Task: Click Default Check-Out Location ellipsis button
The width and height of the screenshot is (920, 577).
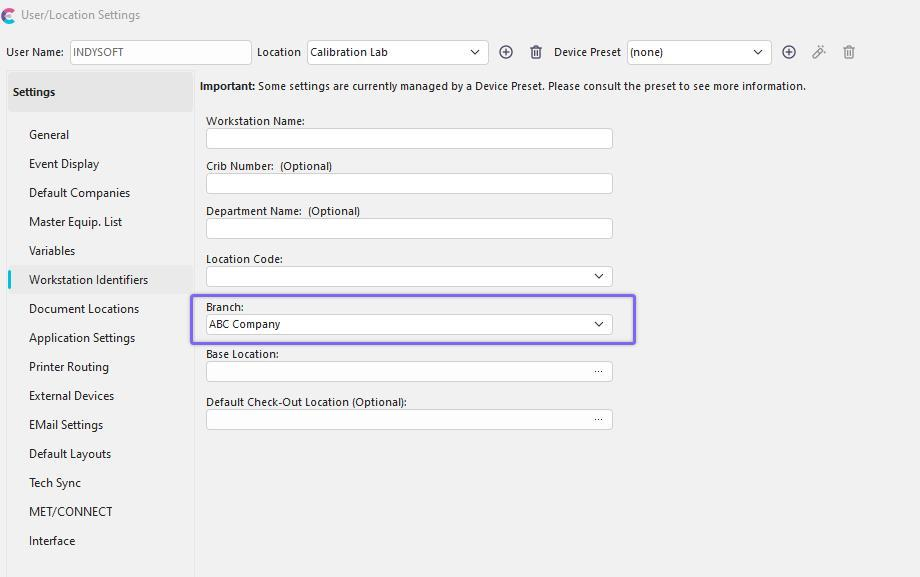Action: (598, 420)
